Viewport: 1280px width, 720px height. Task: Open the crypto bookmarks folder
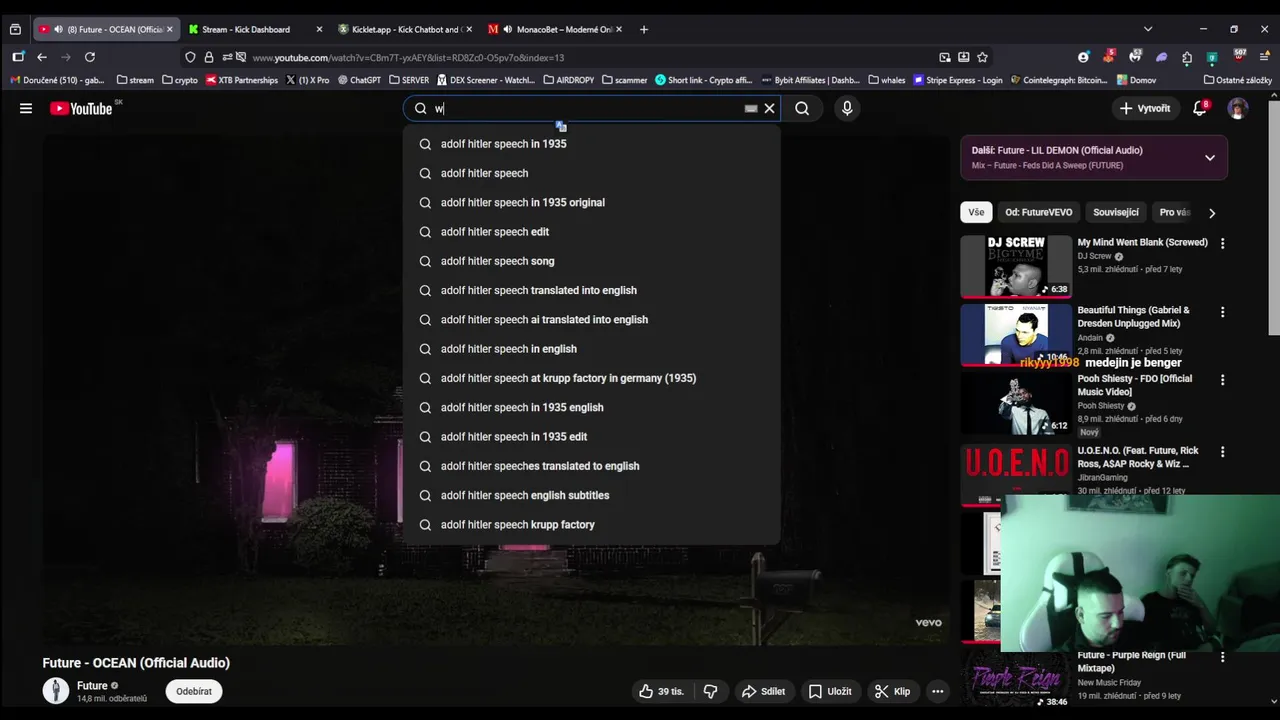[x=180, y=80]
